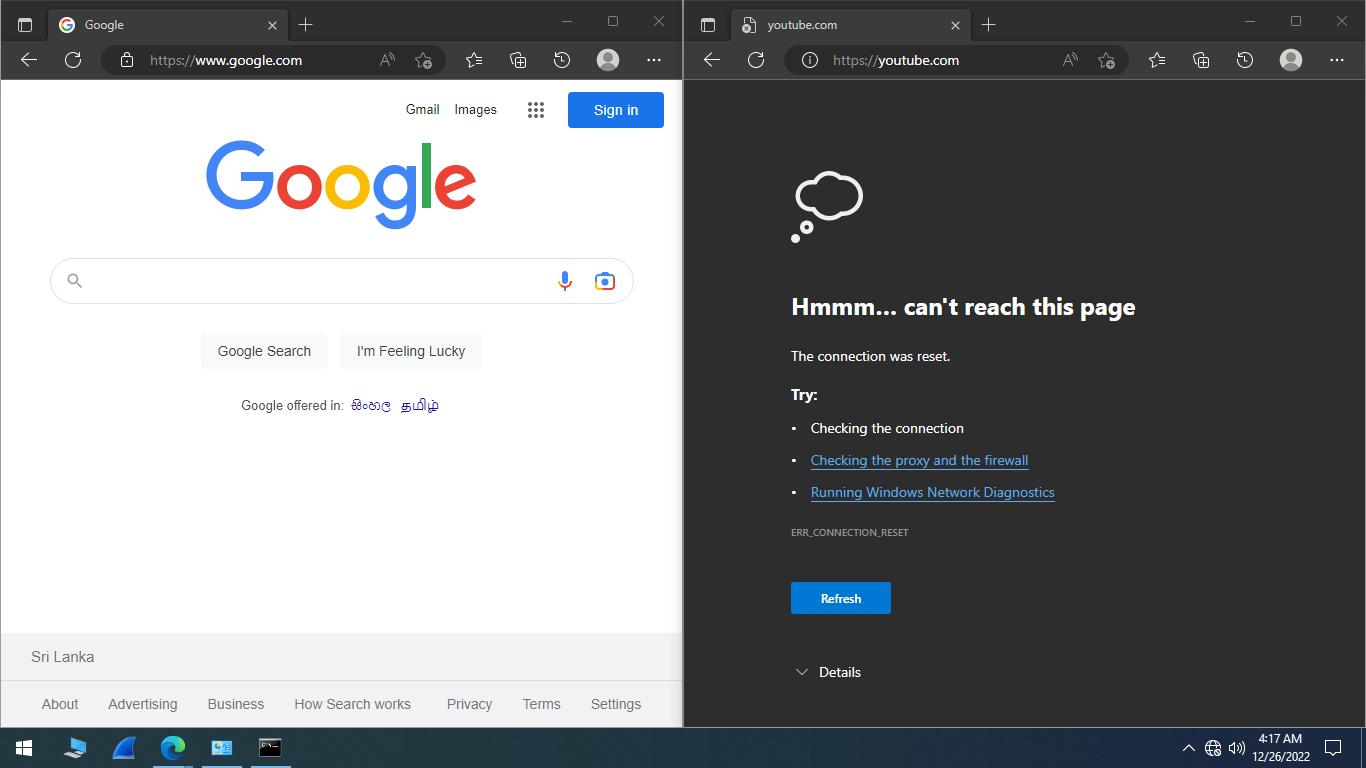This screenshot has width=1366, height=768.
Task: Add youtube.com to favorites with the star icon
Action: [x=1106, y=60]
